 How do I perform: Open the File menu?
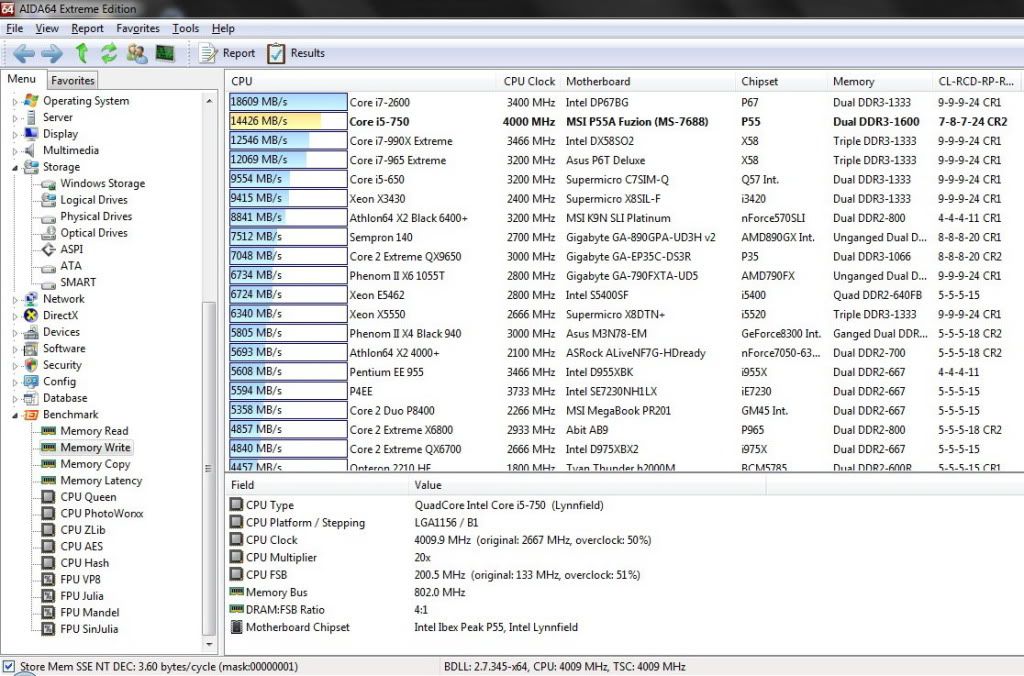tap(14, 28)
